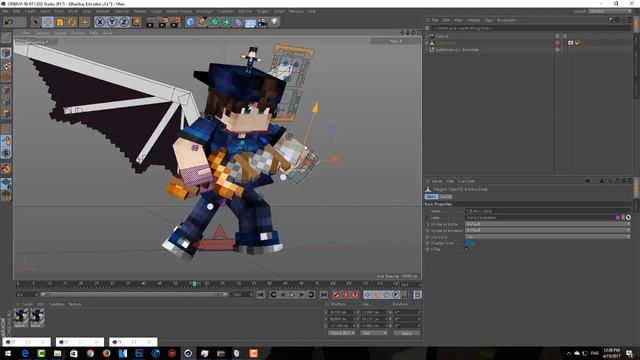640x360 pixels.
Task: Go to end of animation
Action: tap(324, 294)
